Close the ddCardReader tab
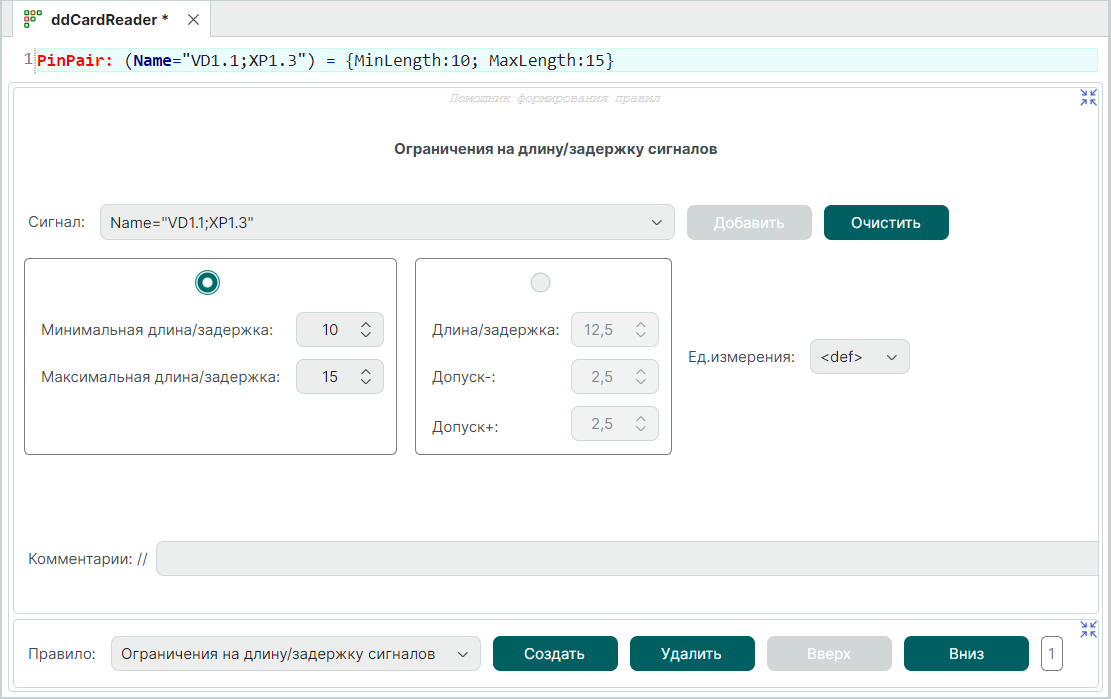This screenshot has height=699, width=1111. point(193,20)
